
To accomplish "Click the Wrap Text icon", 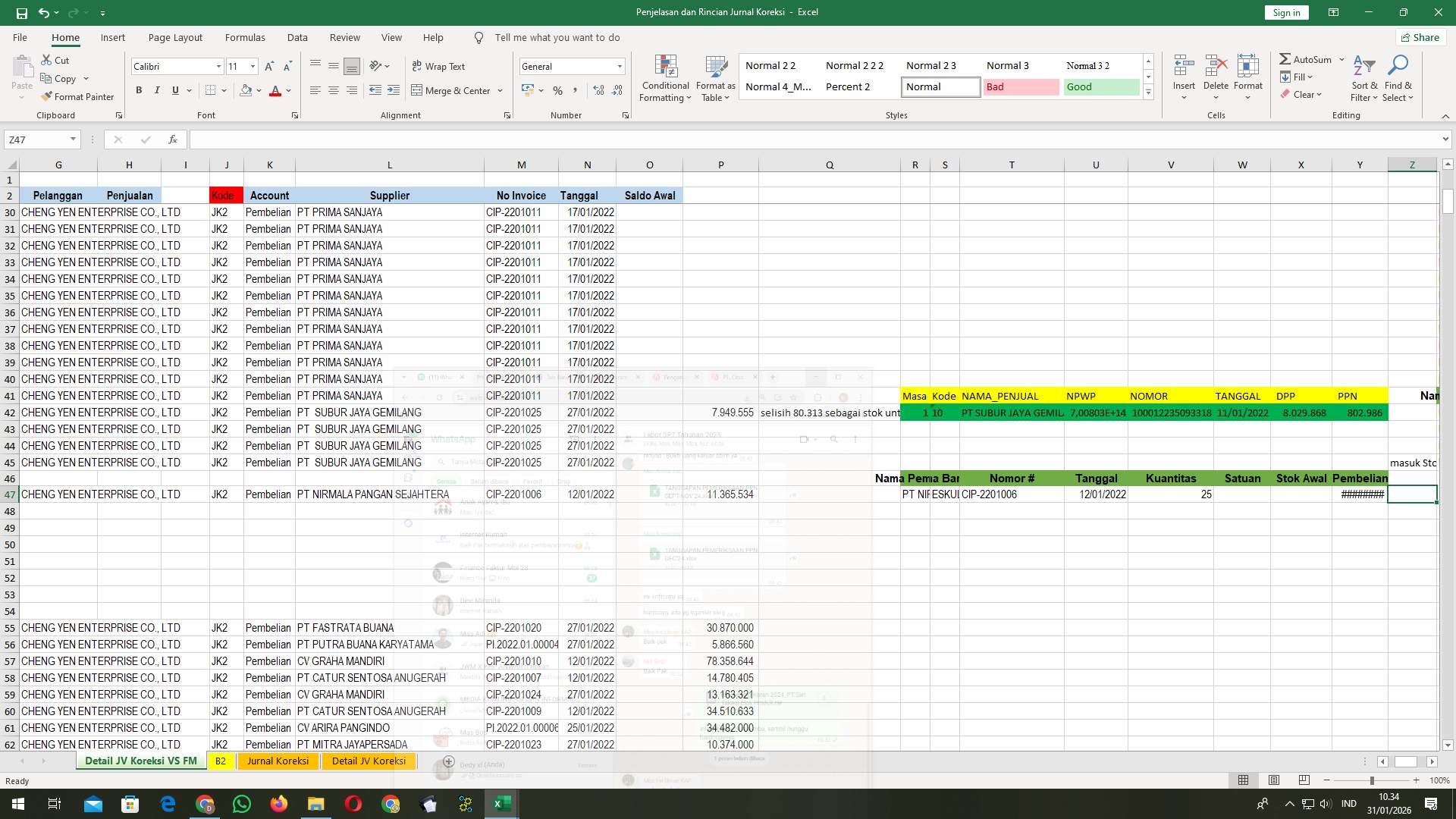I will (440, 66).
